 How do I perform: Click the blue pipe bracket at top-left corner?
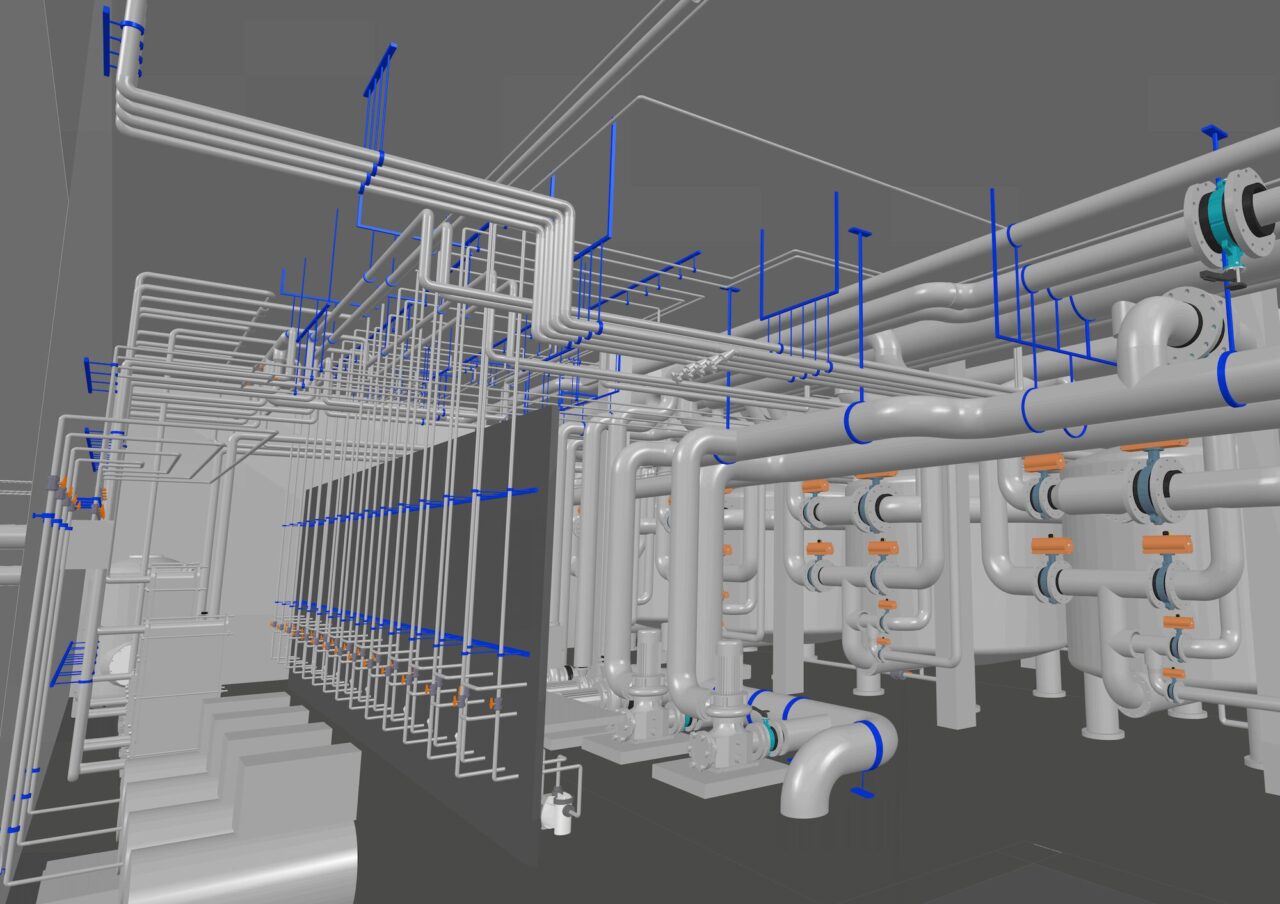click(107, 40)
